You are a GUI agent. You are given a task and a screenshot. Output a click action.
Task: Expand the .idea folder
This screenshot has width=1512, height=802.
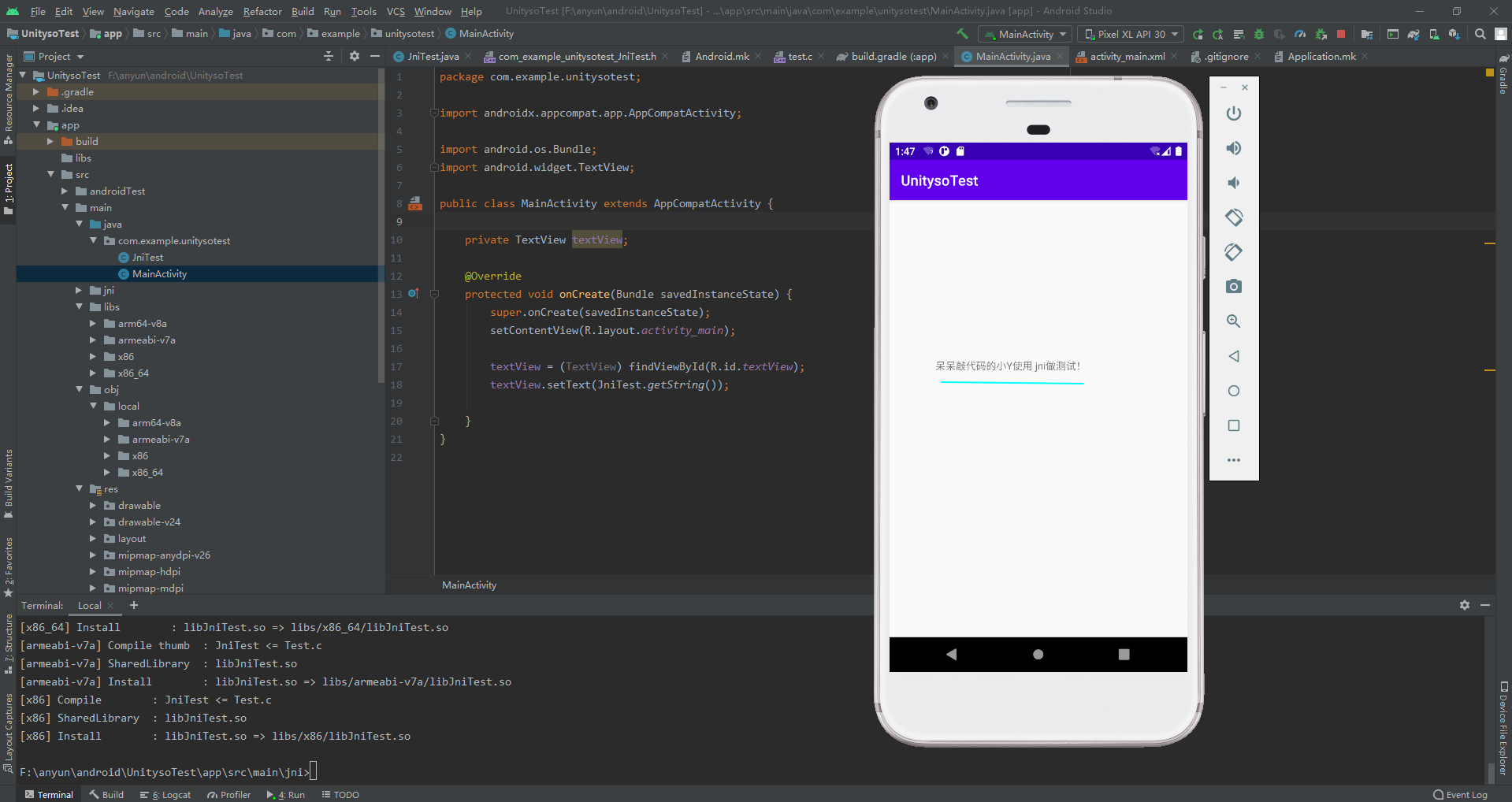click(x=36, y=109)
